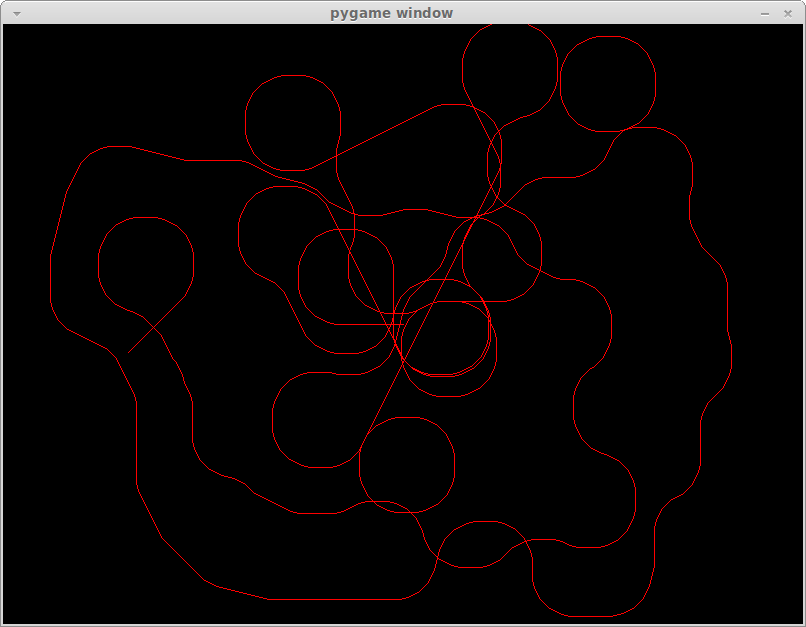The width and height of the screenshot is (806, 627).
Task: Open the window menu arrow in title bar
Action: click(16, 13)
